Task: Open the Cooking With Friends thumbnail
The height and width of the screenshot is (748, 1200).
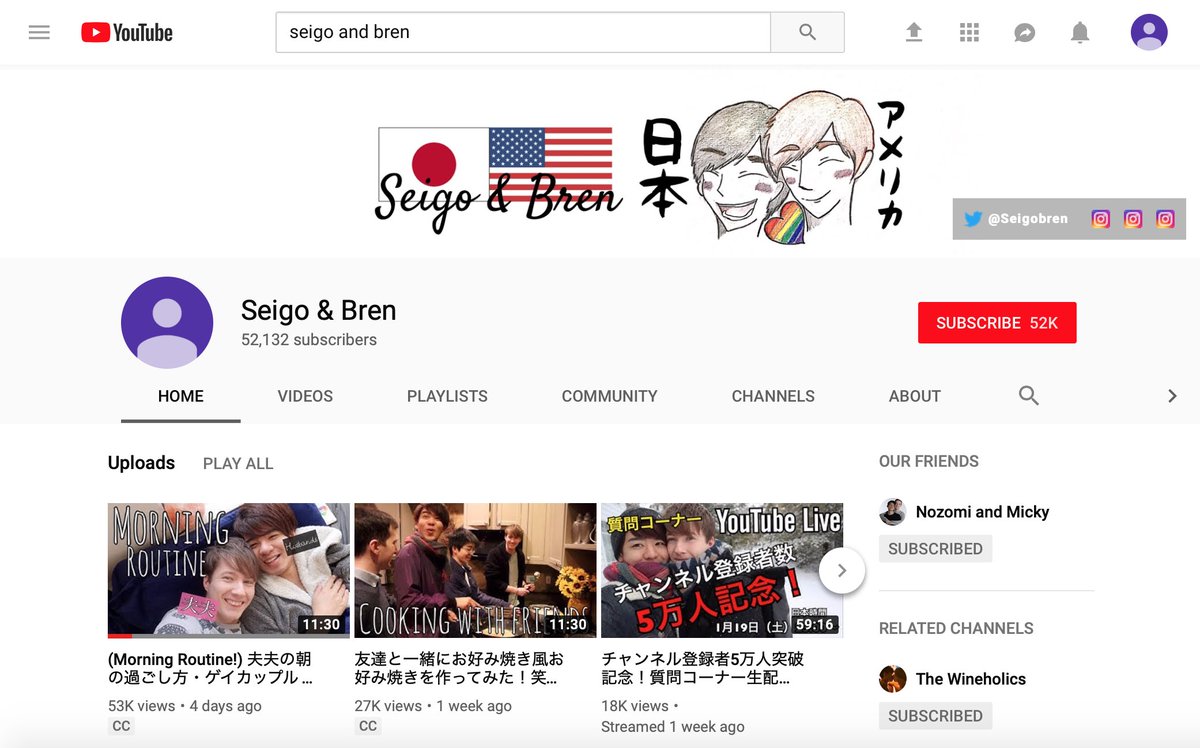Action: tap(475, 570)
